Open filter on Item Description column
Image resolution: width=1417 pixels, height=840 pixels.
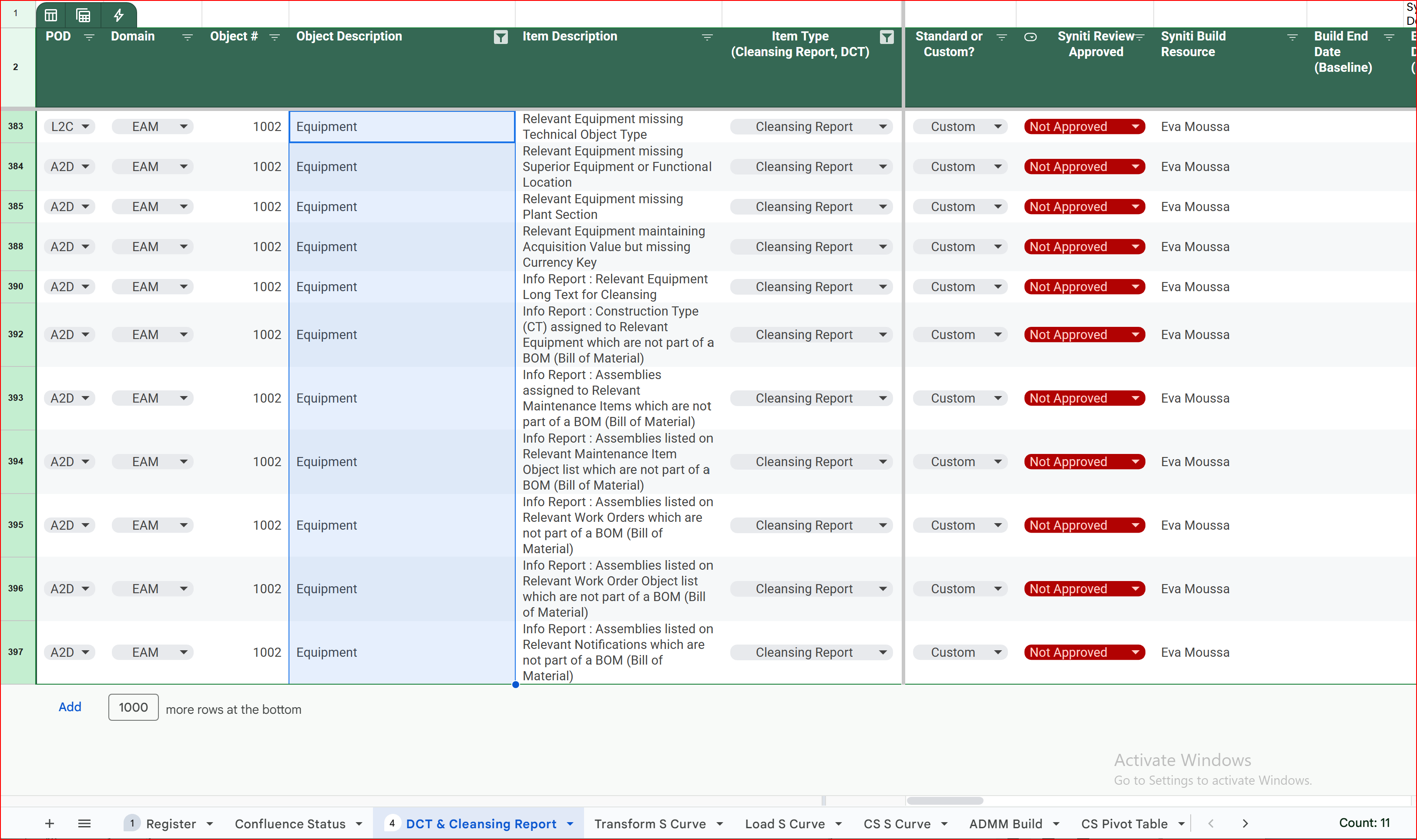click(x=707, y=37)
